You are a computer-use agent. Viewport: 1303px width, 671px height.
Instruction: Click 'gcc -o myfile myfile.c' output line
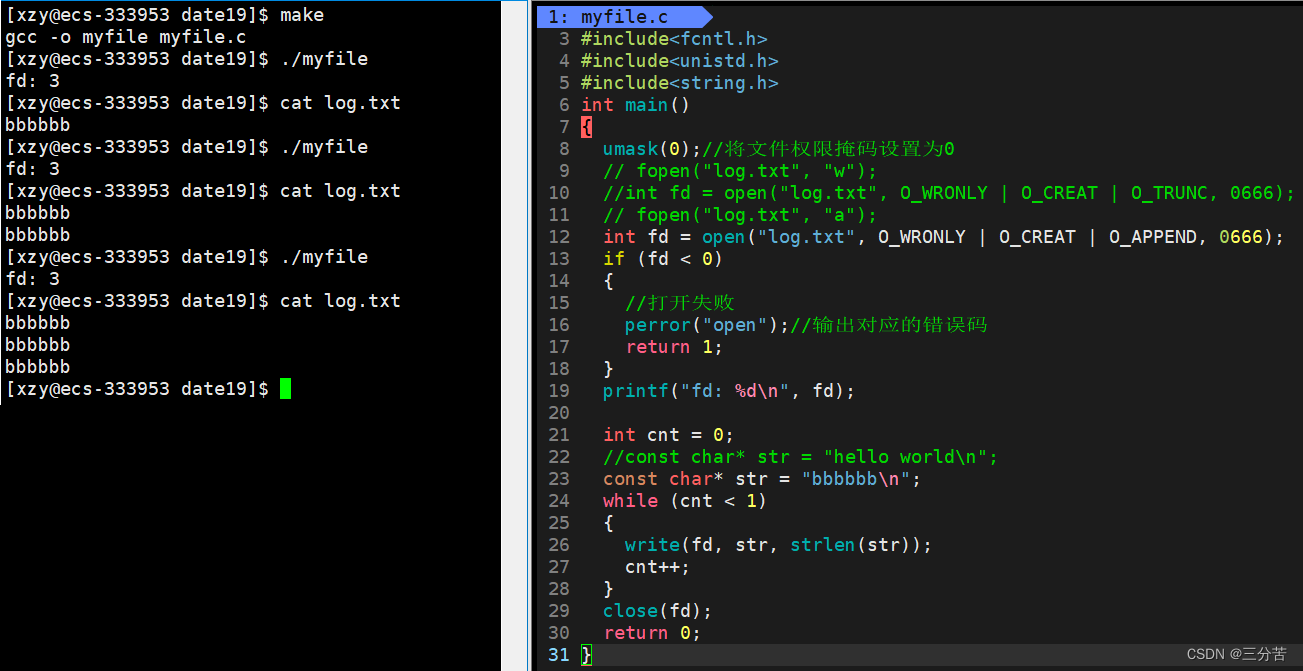(126, 37)
